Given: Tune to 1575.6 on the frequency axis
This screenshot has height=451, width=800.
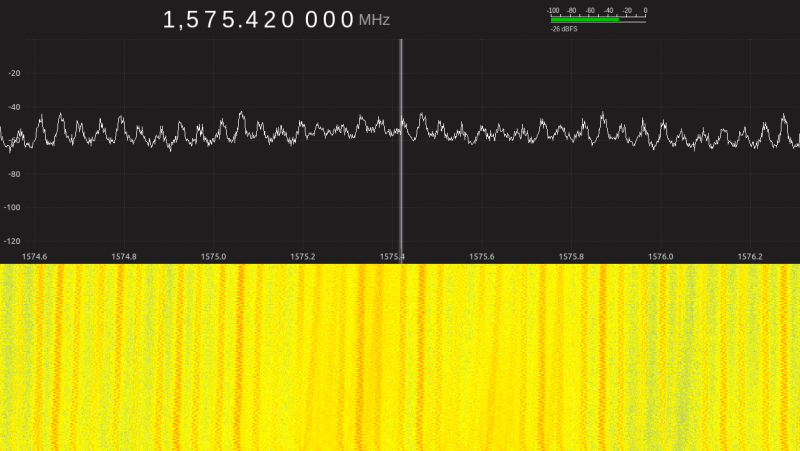Looking at the screenshot, I should tap(481, 256).
